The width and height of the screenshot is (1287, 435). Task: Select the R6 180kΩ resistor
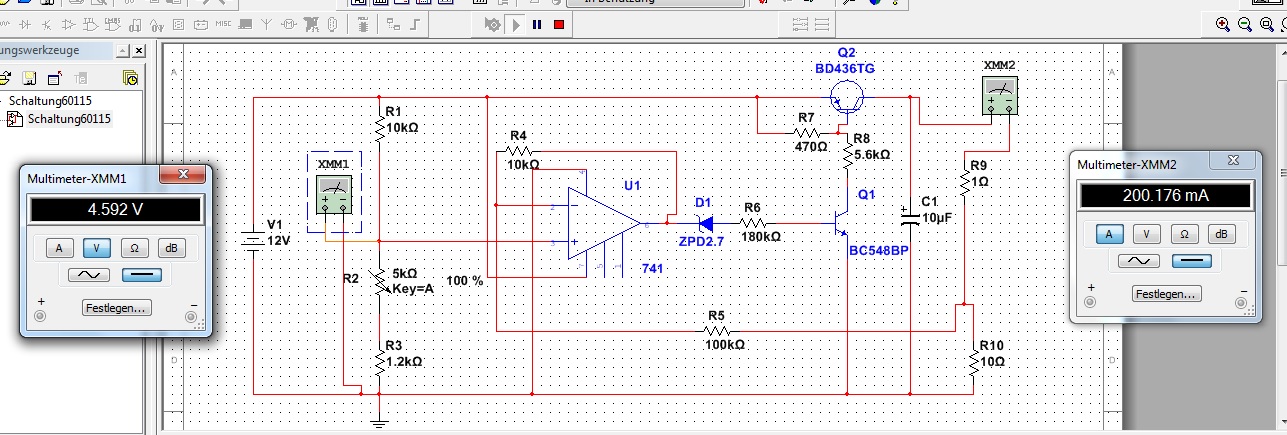(755, 222)
